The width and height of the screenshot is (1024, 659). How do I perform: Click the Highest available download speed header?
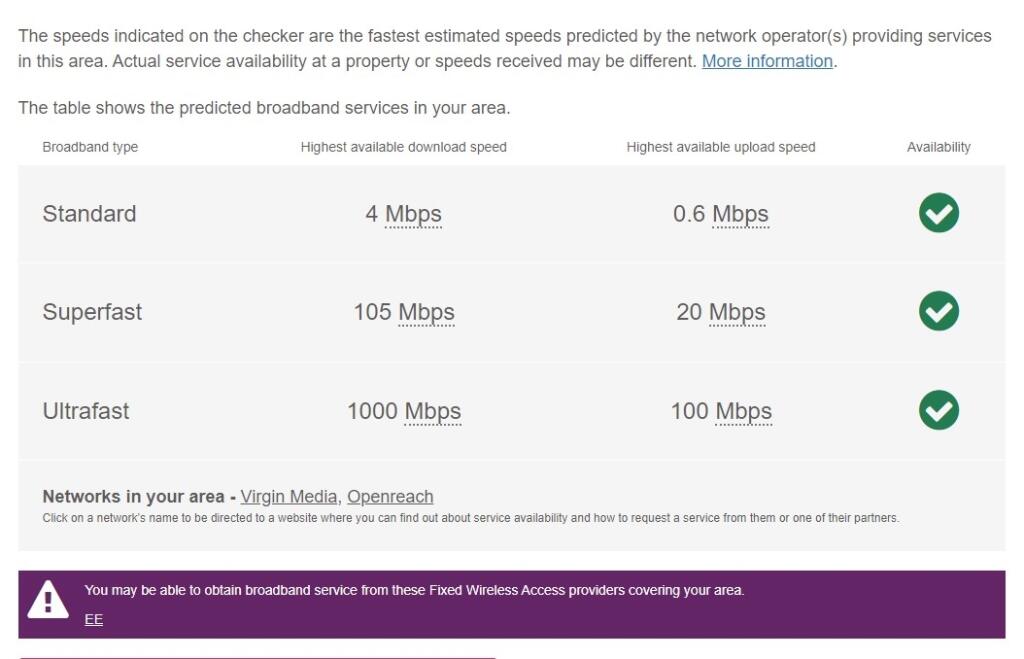tap(404, 146)
